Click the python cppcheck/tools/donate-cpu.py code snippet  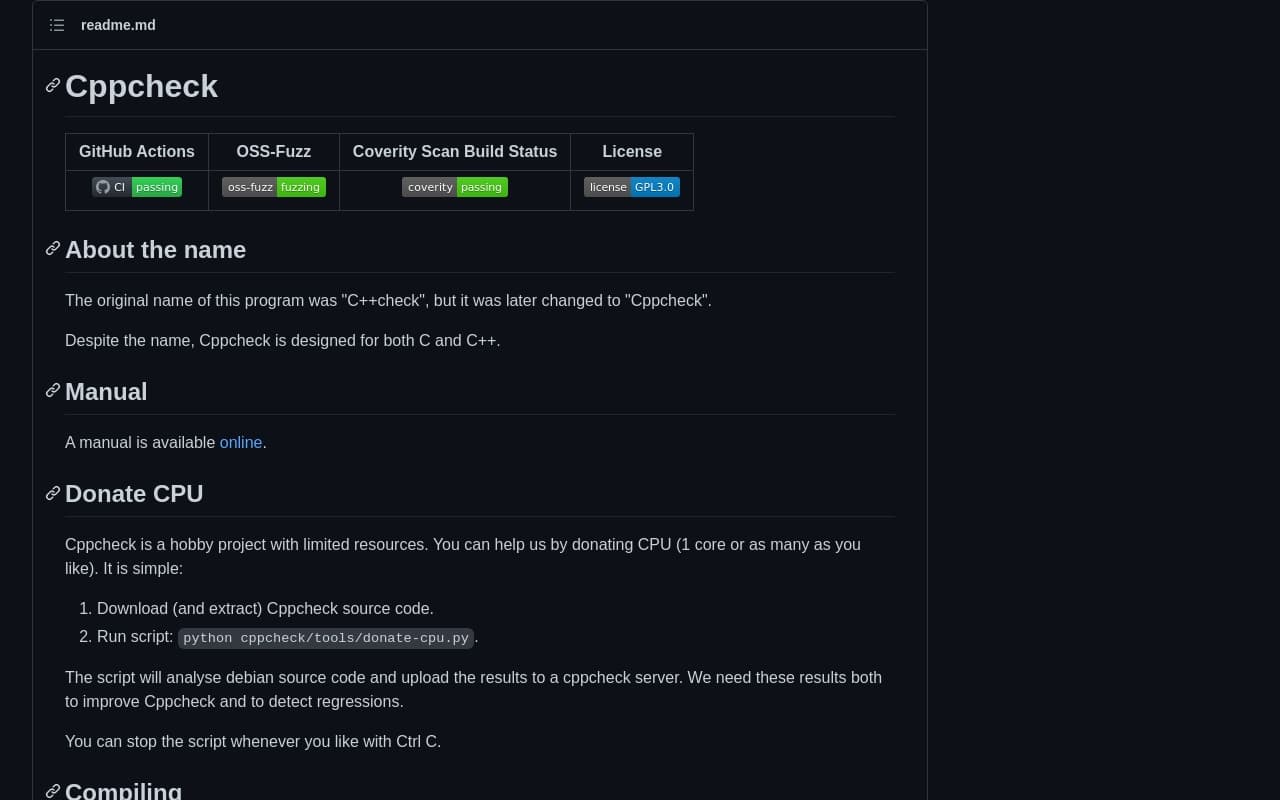(326, 638)
